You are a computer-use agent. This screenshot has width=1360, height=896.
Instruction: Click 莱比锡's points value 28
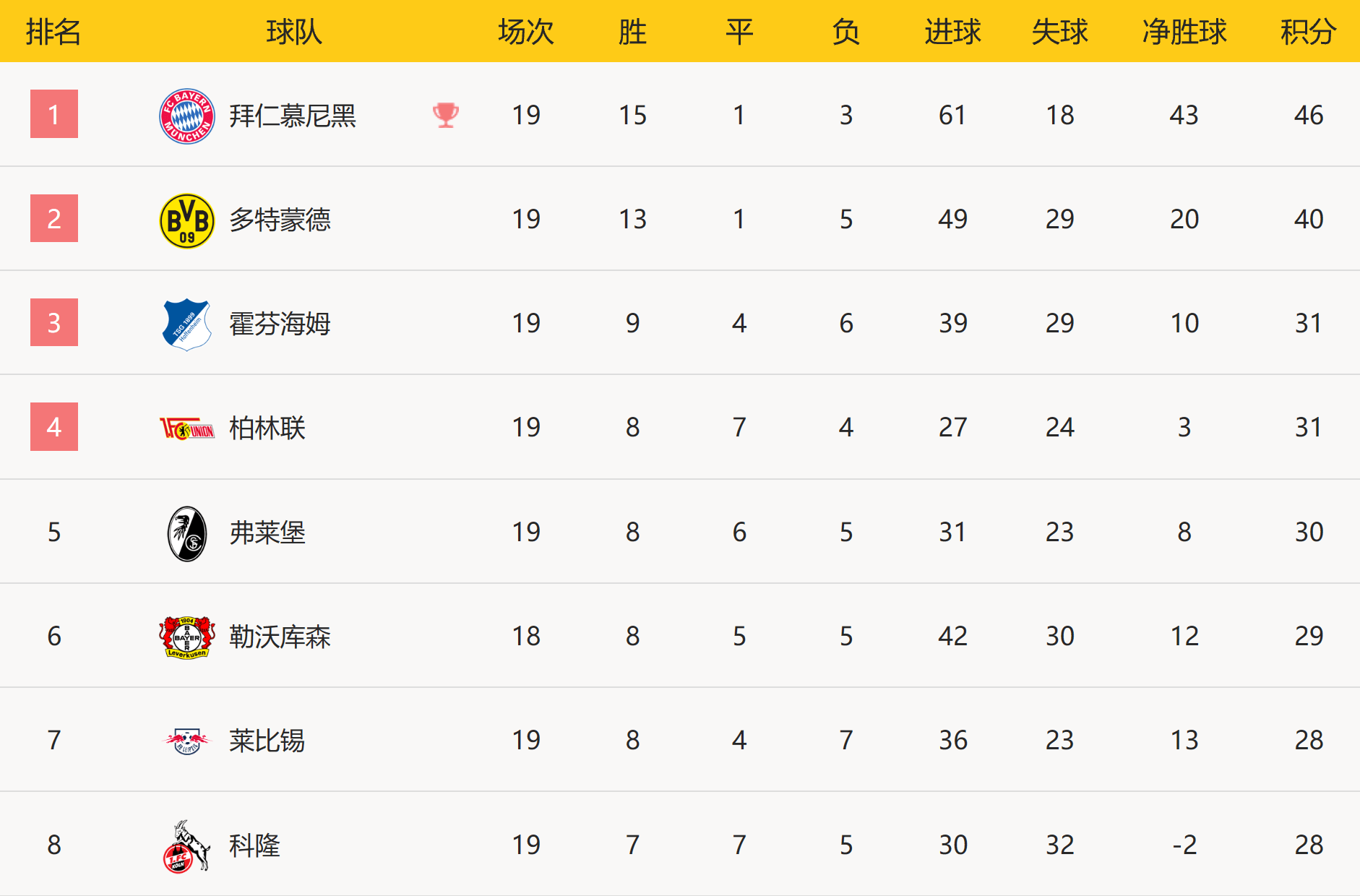(1309, 740)
